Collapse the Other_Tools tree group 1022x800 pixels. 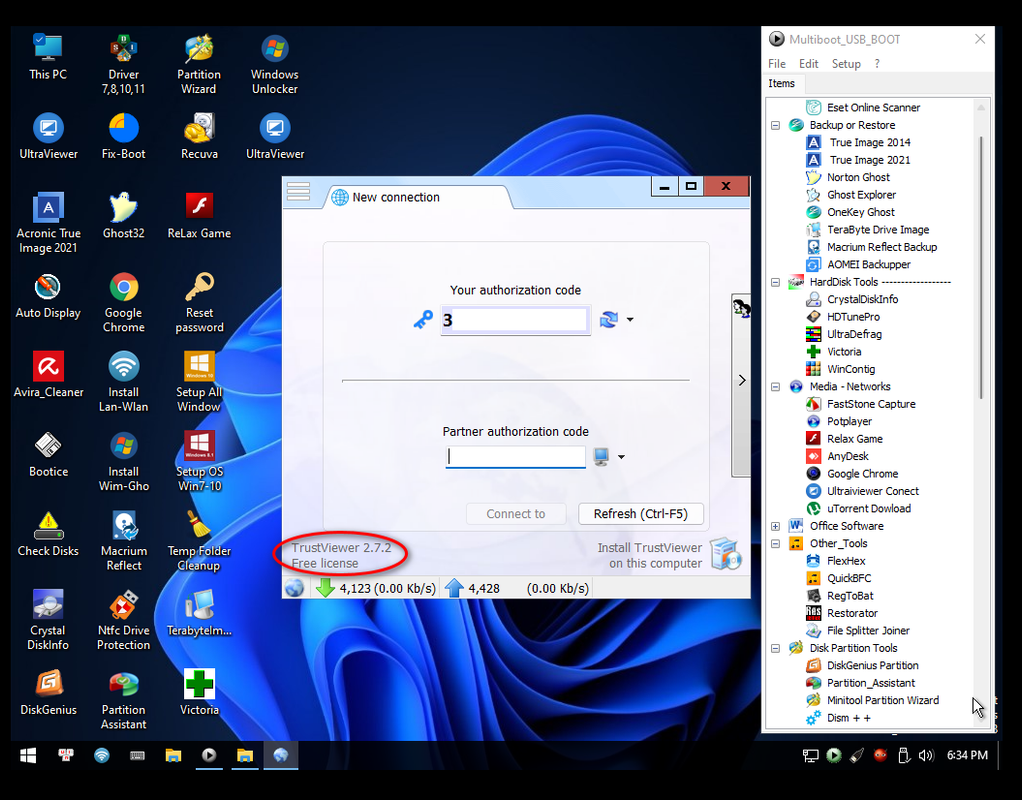(776, 544)
